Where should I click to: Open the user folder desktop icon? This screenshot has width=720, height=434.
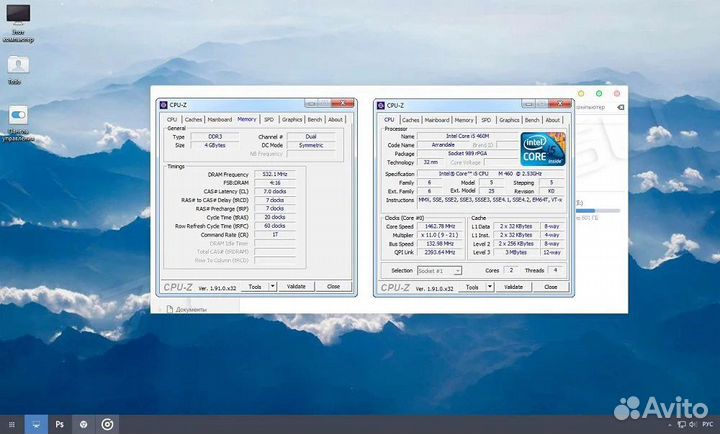pos(18,65)
